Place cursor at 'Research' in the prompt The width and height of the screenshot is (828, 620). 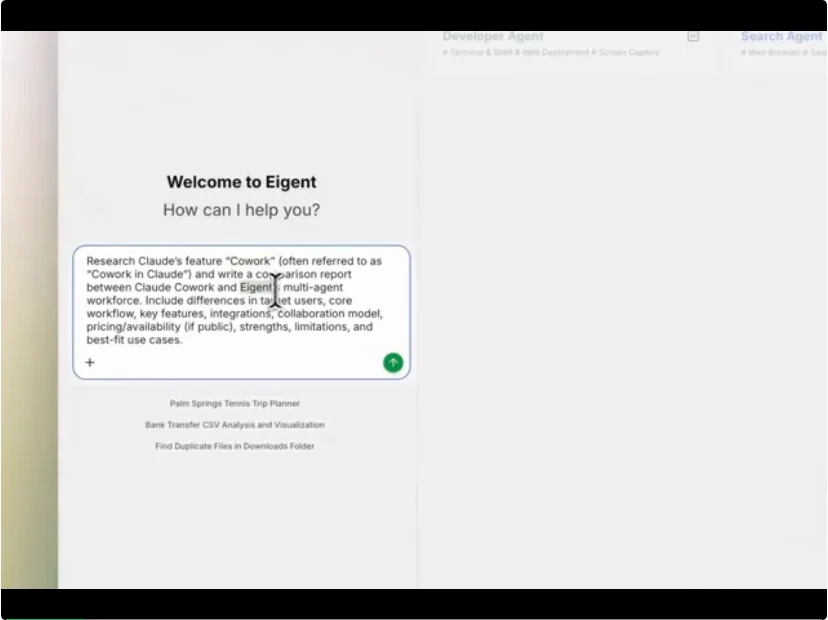(110, 261)
